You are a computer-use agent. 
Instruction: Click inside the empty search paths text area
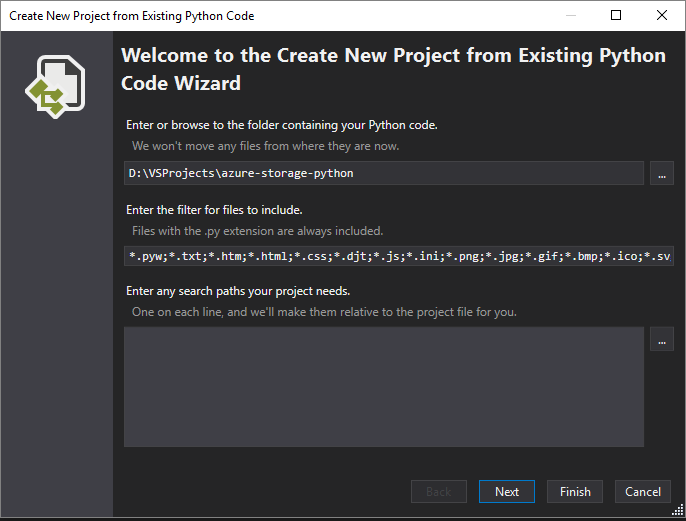(x=384, y=387)
